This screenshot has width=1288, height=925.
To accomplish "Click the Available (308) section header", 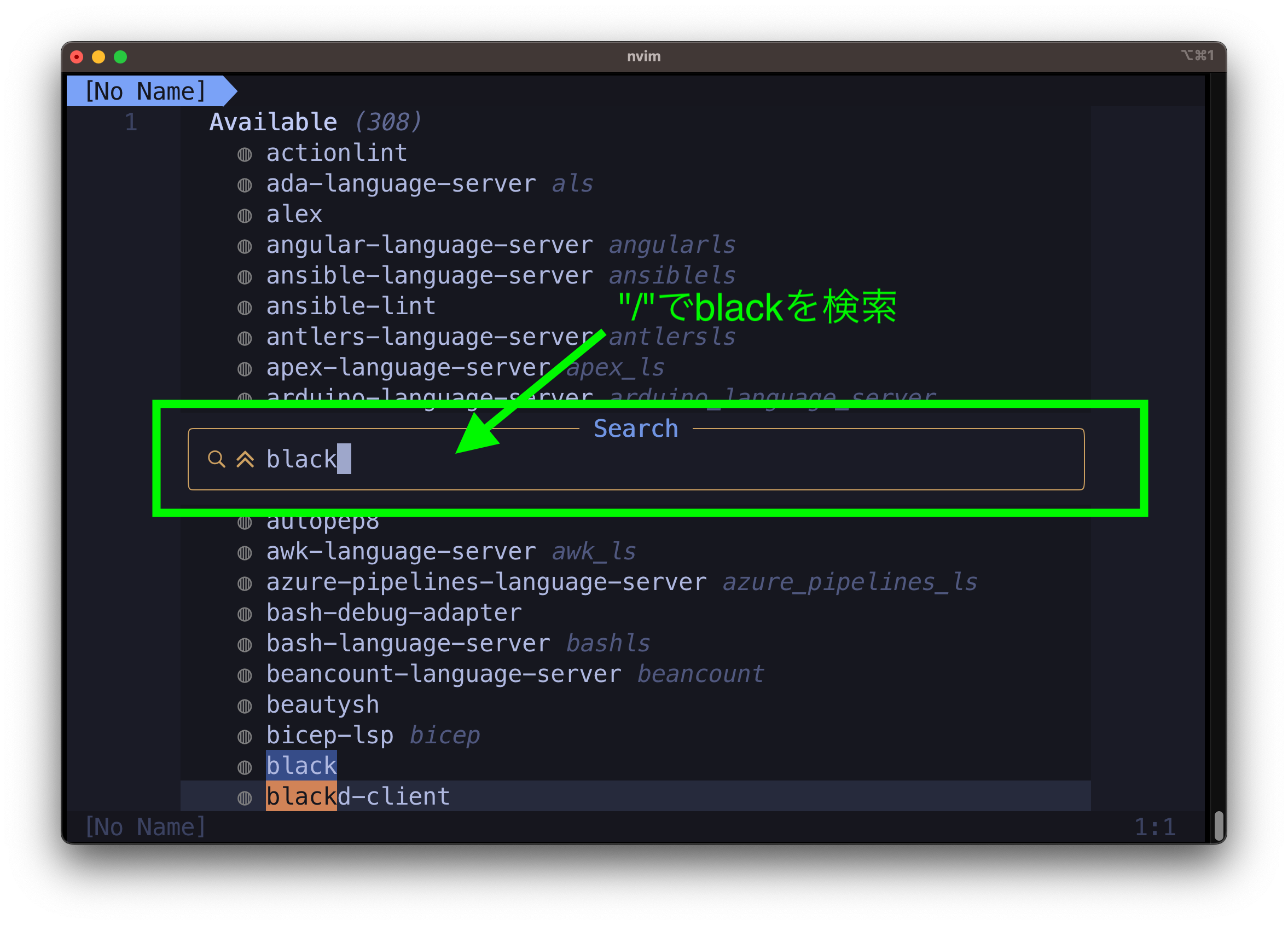I will pyautogui.click(x=316, y=122).
